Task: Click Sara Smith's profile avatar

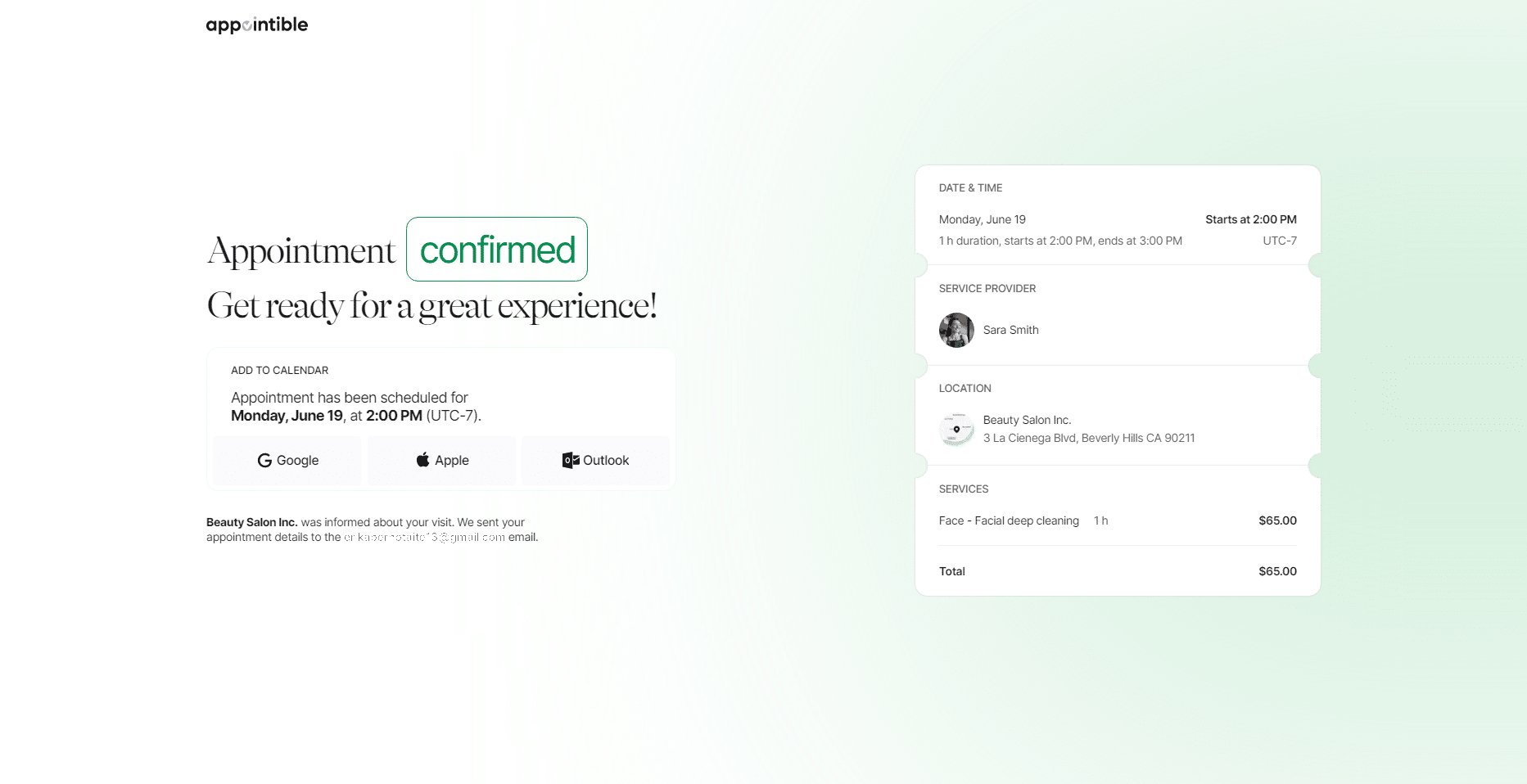Action: point(956,330)
